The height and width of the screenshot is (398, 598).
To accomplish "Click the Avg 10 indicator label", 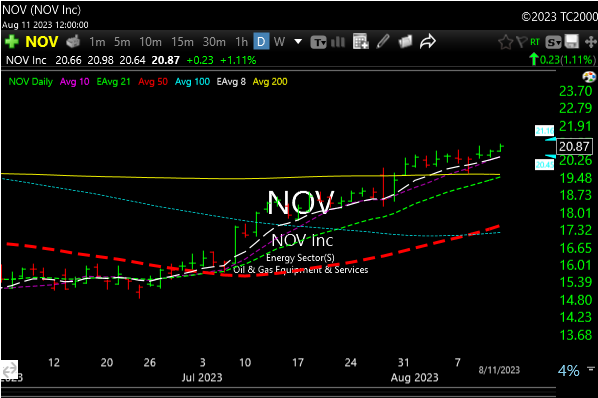I will (x=74, y=82).
